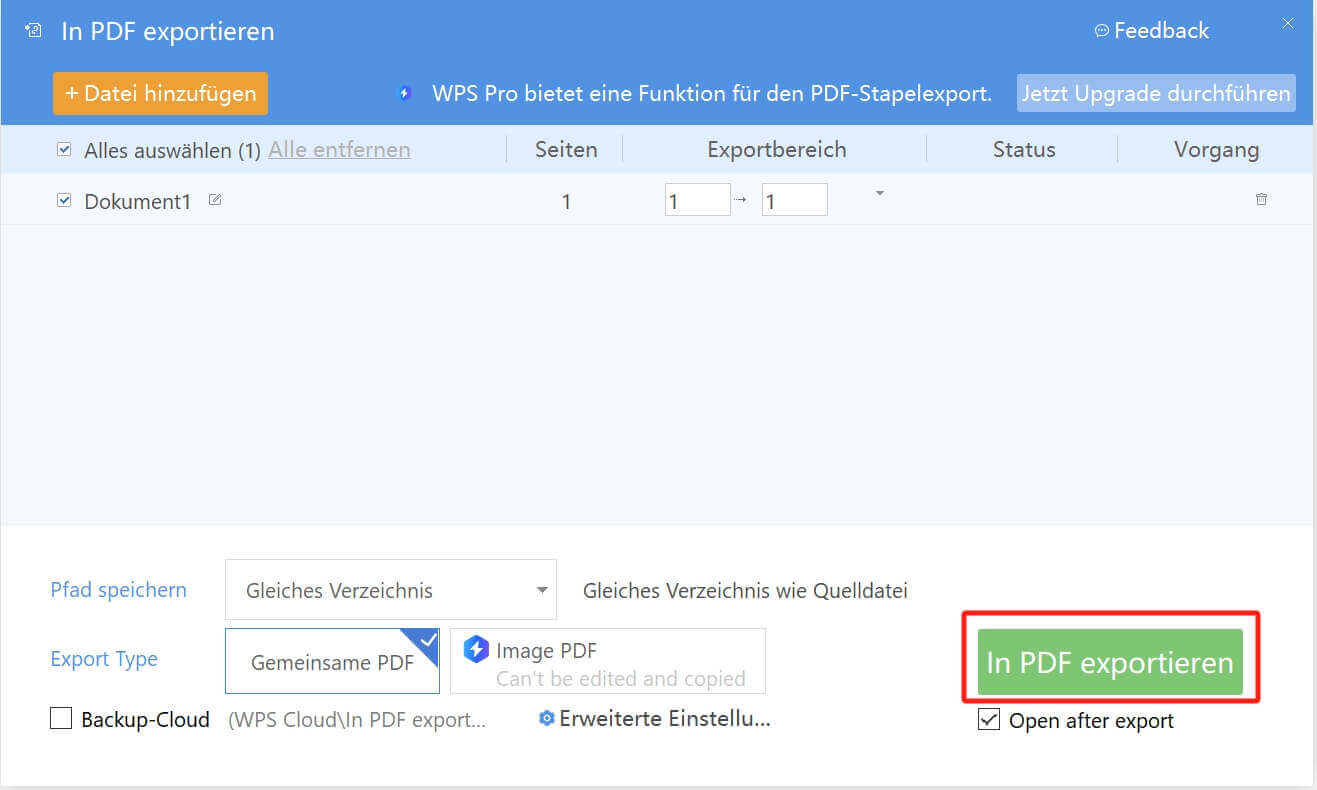Click the PDF export icon in the title bar
Image resolution: width=1317 pixels, height=790 pixels.
(x=33, y=30)
